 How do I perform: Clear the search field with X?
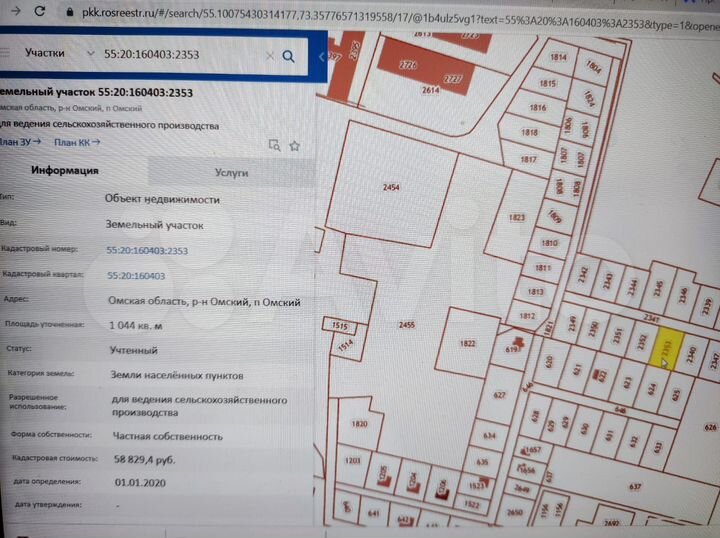point(269,57)
